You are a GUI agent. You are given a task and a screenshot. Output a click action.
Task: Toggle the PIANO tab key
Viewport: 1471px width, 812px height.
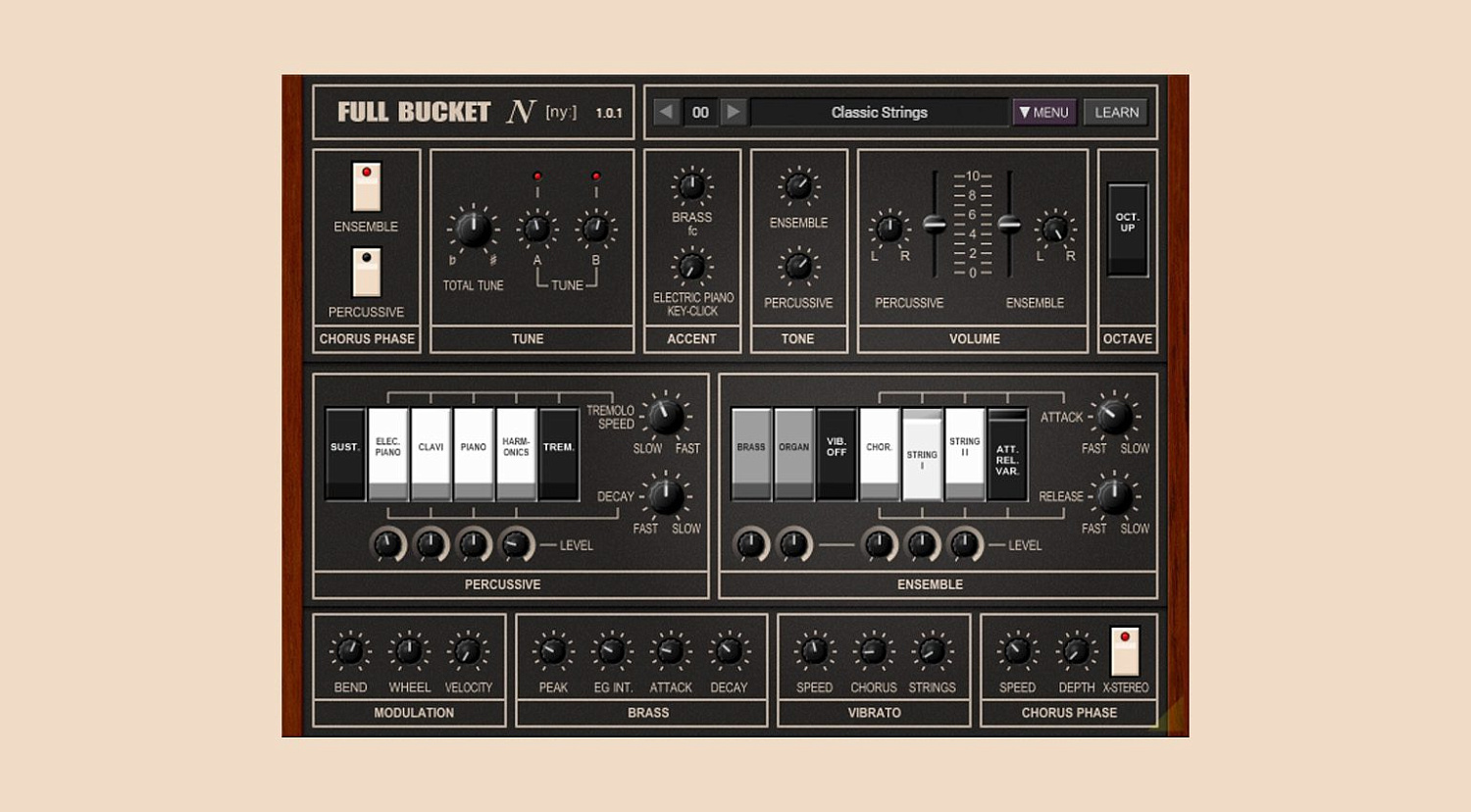pyautogui.click(x=474, y=454)
